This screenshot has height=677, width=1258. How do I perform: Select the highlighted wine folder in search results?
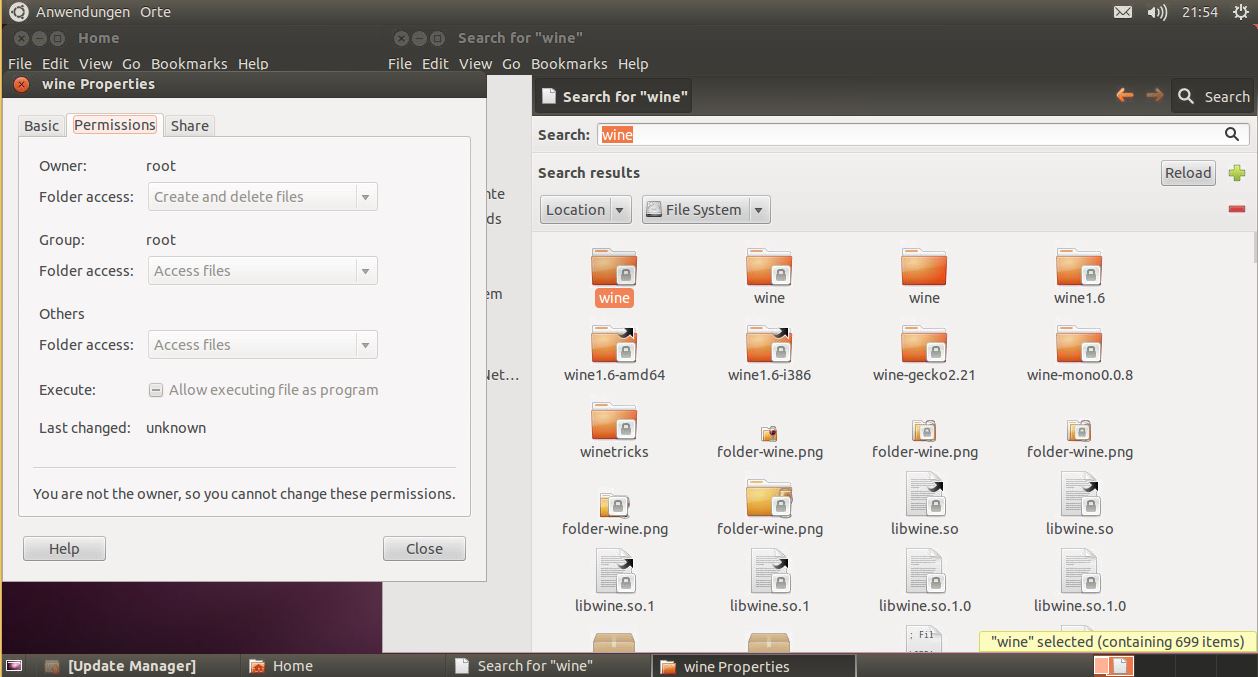[614, 277]
